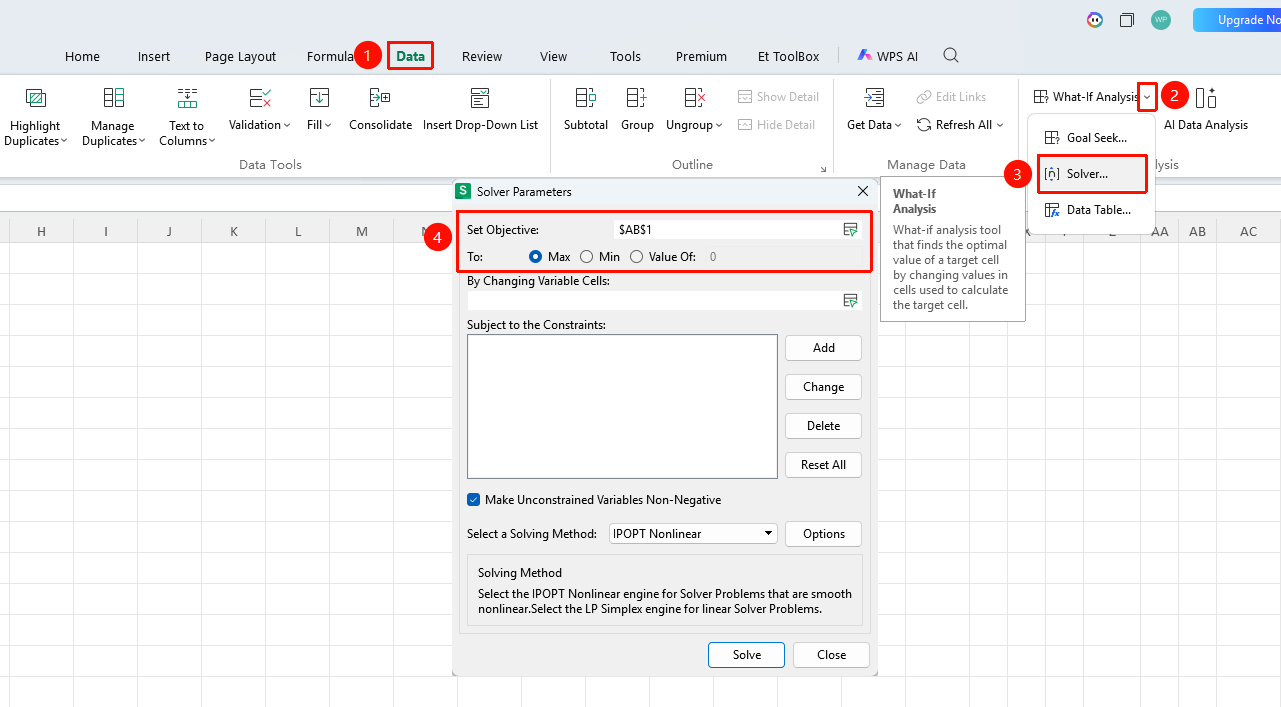Click the Solve button
1281x707 pixels.
point(747,655)
